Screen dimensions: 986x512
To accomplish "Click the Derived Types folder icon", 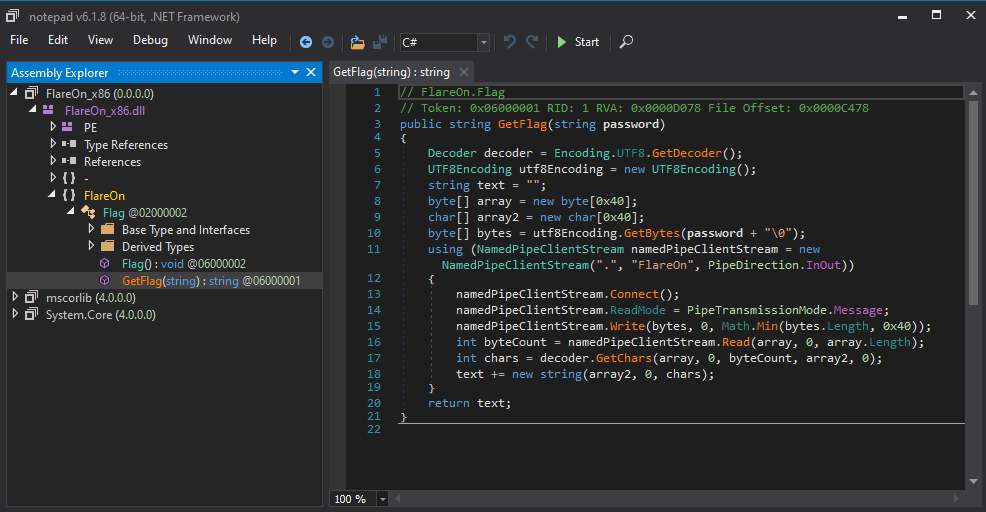I will [x=108, y=246].
